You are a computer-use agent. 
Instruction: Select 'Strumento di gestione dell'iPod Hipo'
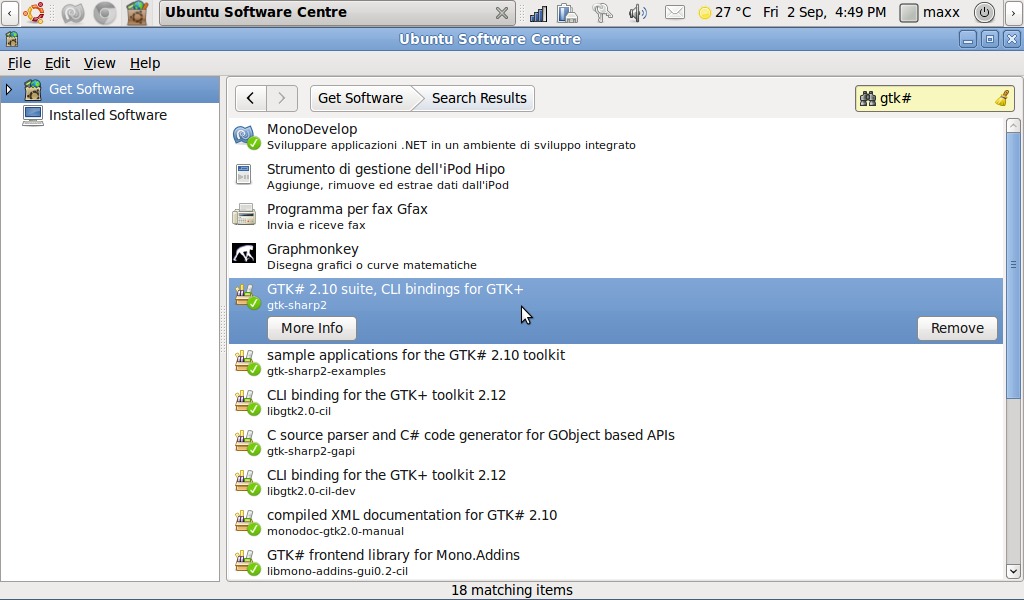[x=615, y=176]
